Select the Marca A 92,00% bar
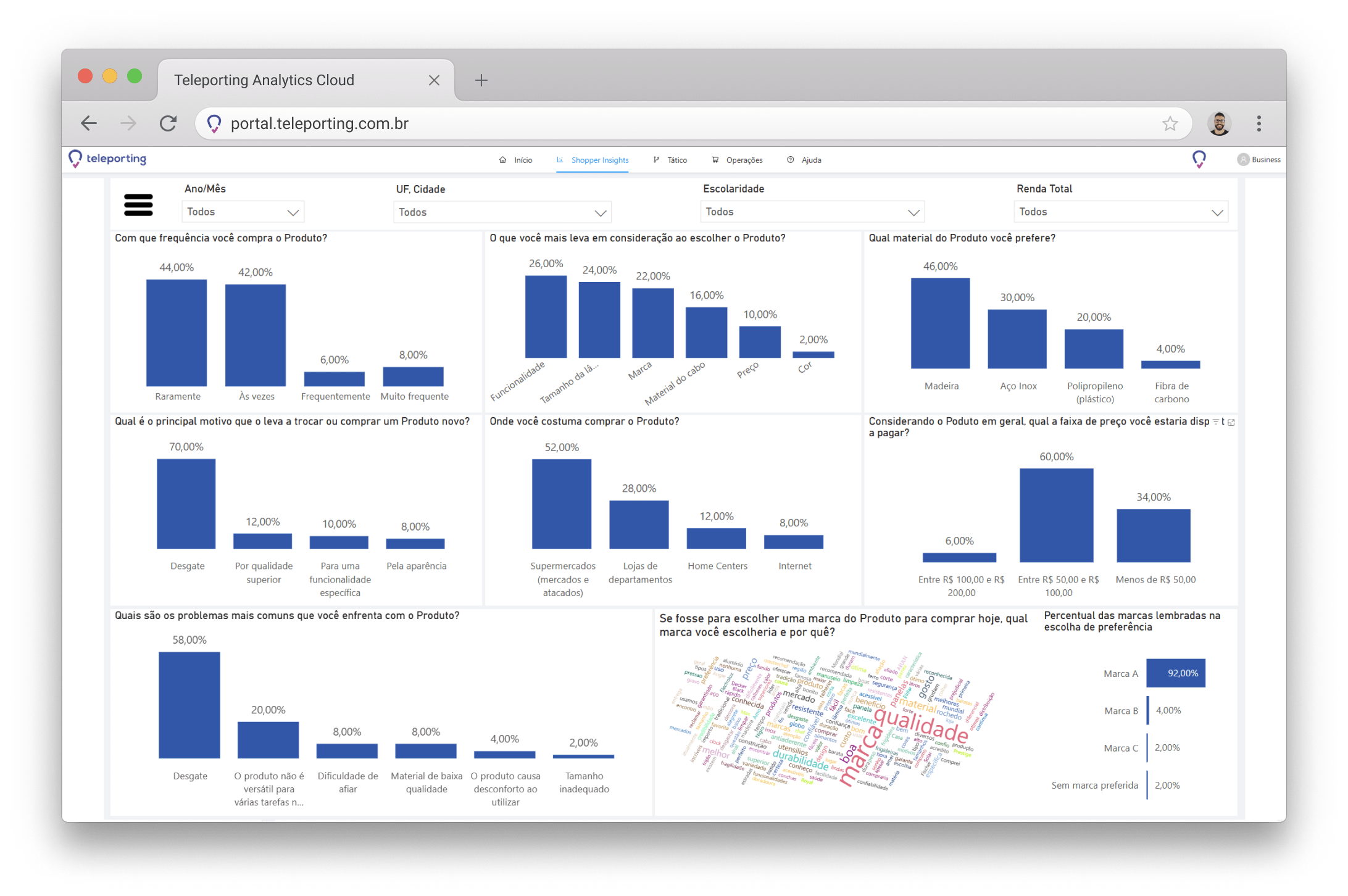 click(x=1176, y=673)
